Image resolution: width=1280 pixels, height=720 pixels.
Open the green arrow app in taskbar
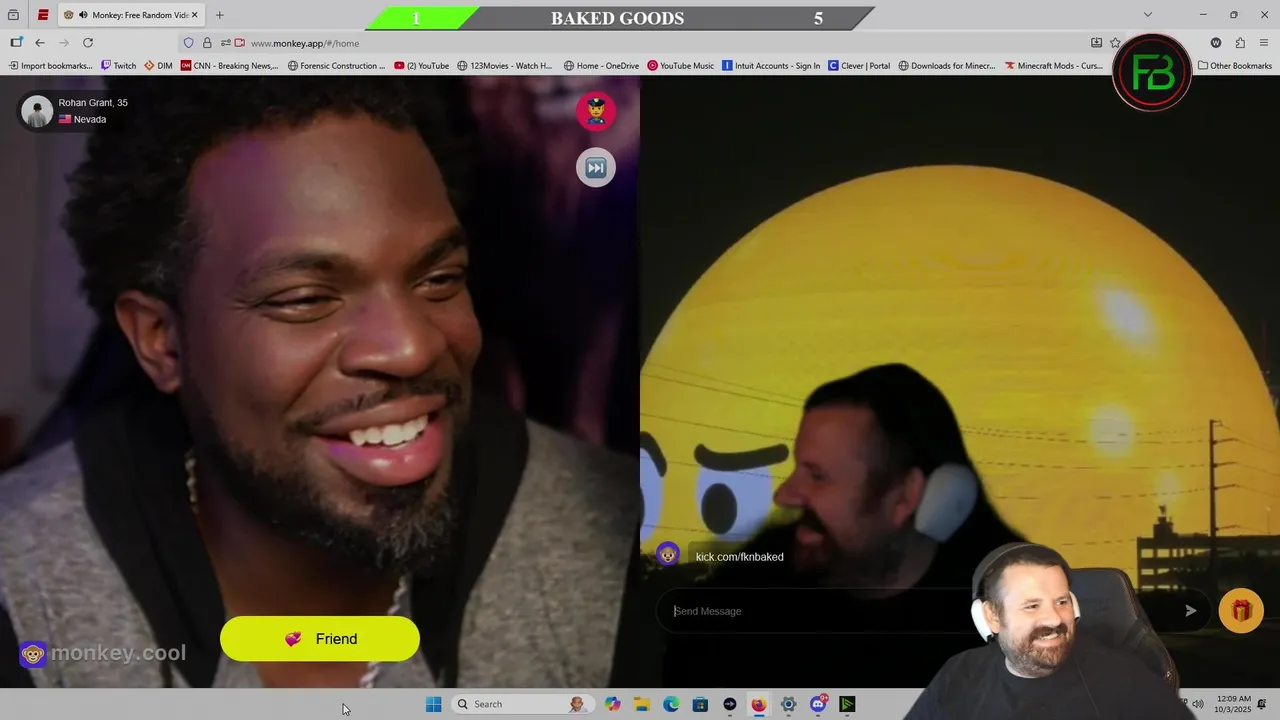click(x=847, y=704)
